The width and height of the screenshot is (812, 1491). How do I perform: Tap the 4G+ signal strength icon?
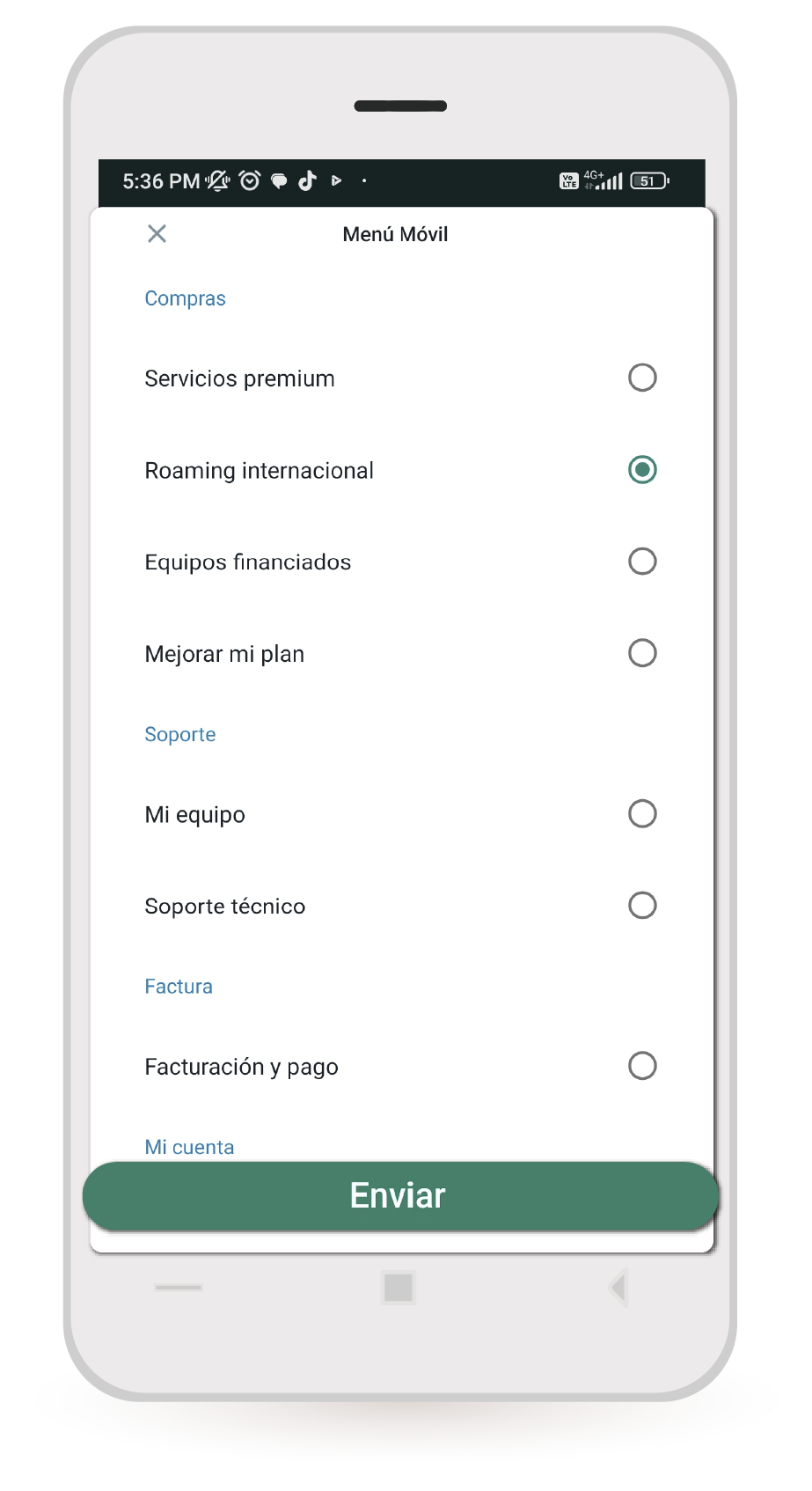[604, 180]
